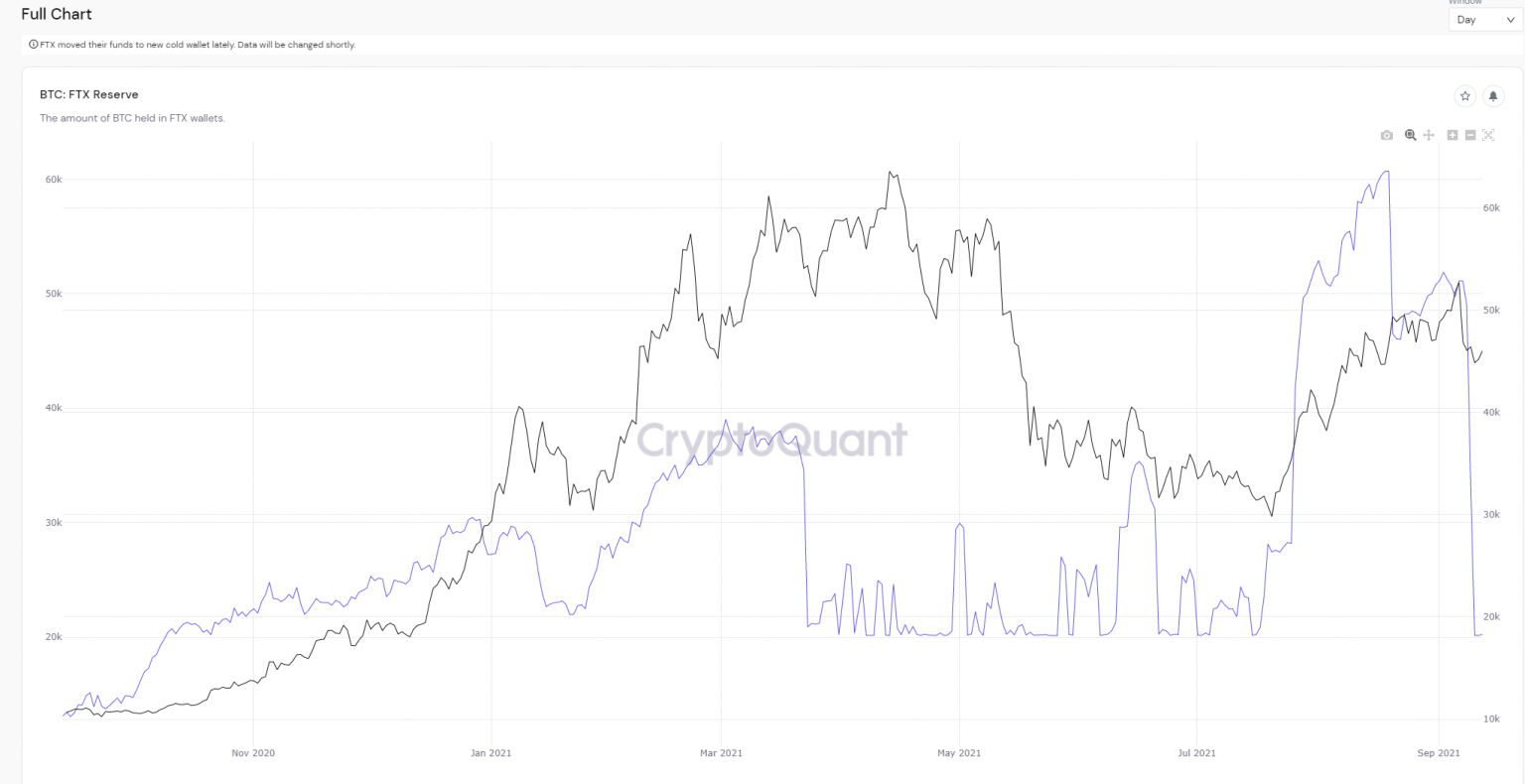Viewport: 1525px width, 784px height.
Task: Click the CryptoQuant watermark logo
Action: 771,440
